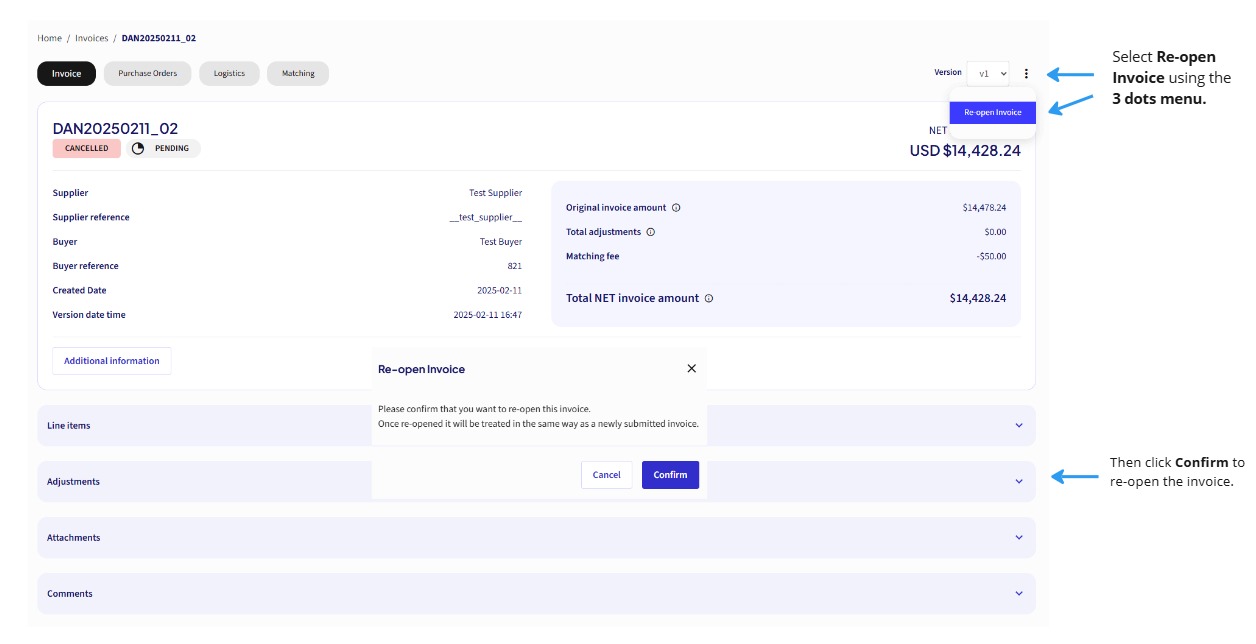Screen dimensions: 1256x644
Task: Click DAN20250211_02 in the breadcrumb
Action: (159, 38)
